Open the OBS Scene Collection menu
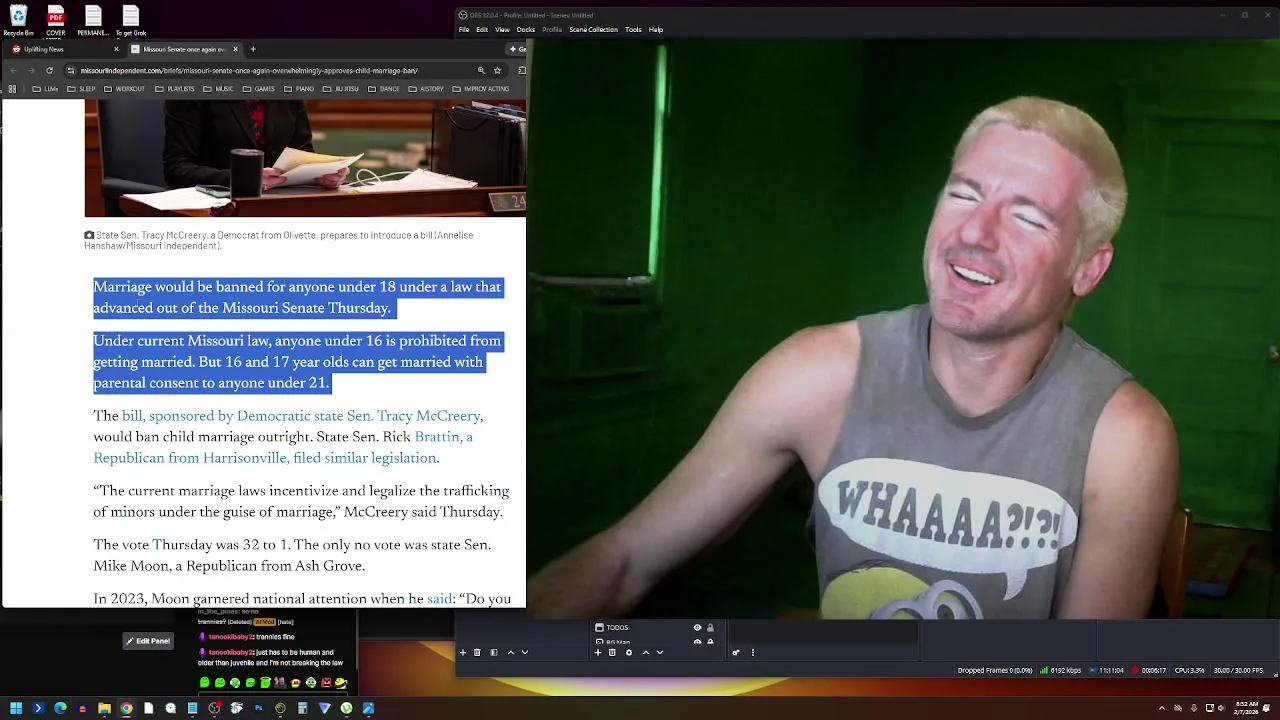 click(x=594, y=30)
